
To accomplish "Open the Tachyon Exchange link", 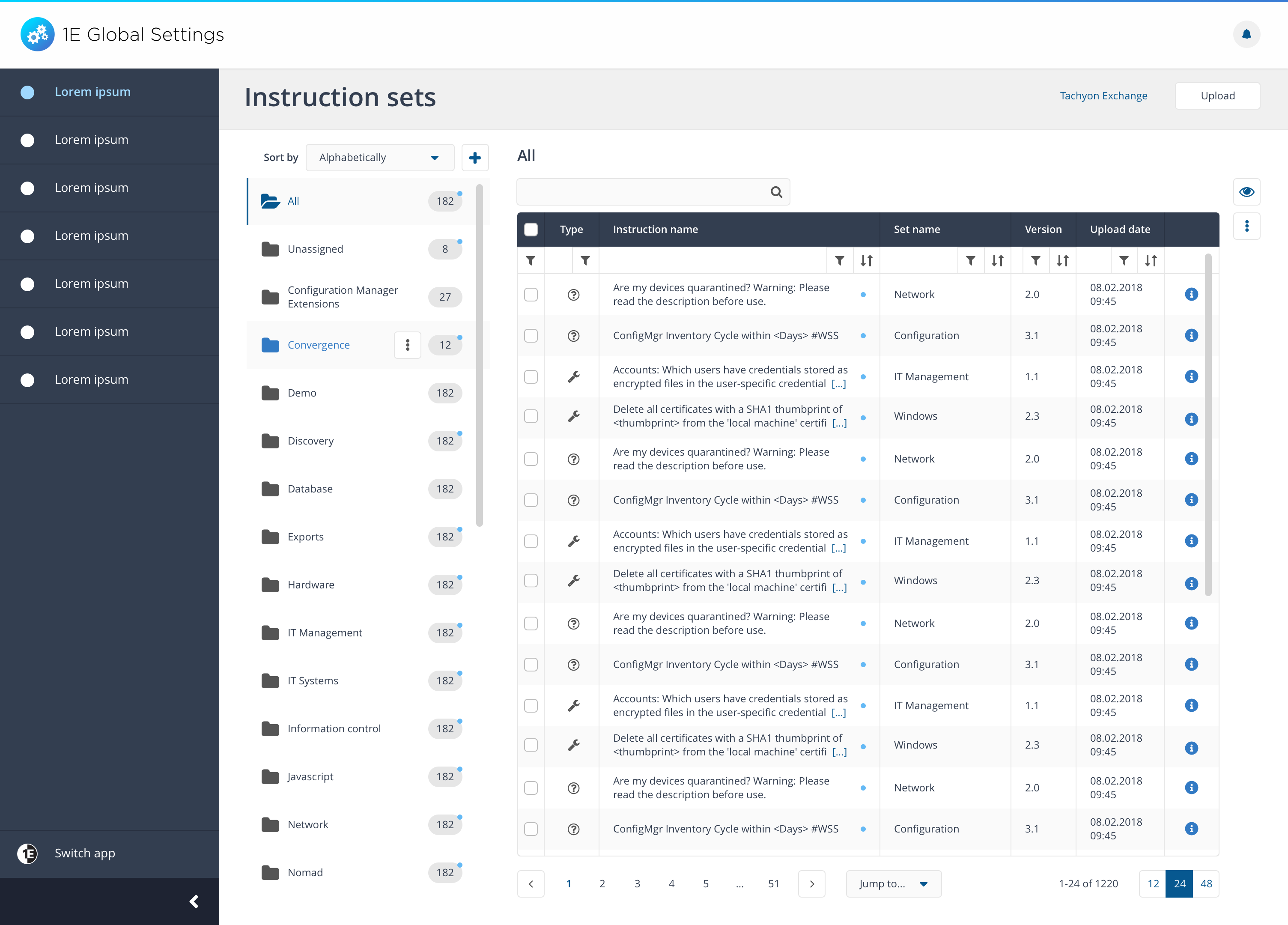I will click(x=1103, y=96).
